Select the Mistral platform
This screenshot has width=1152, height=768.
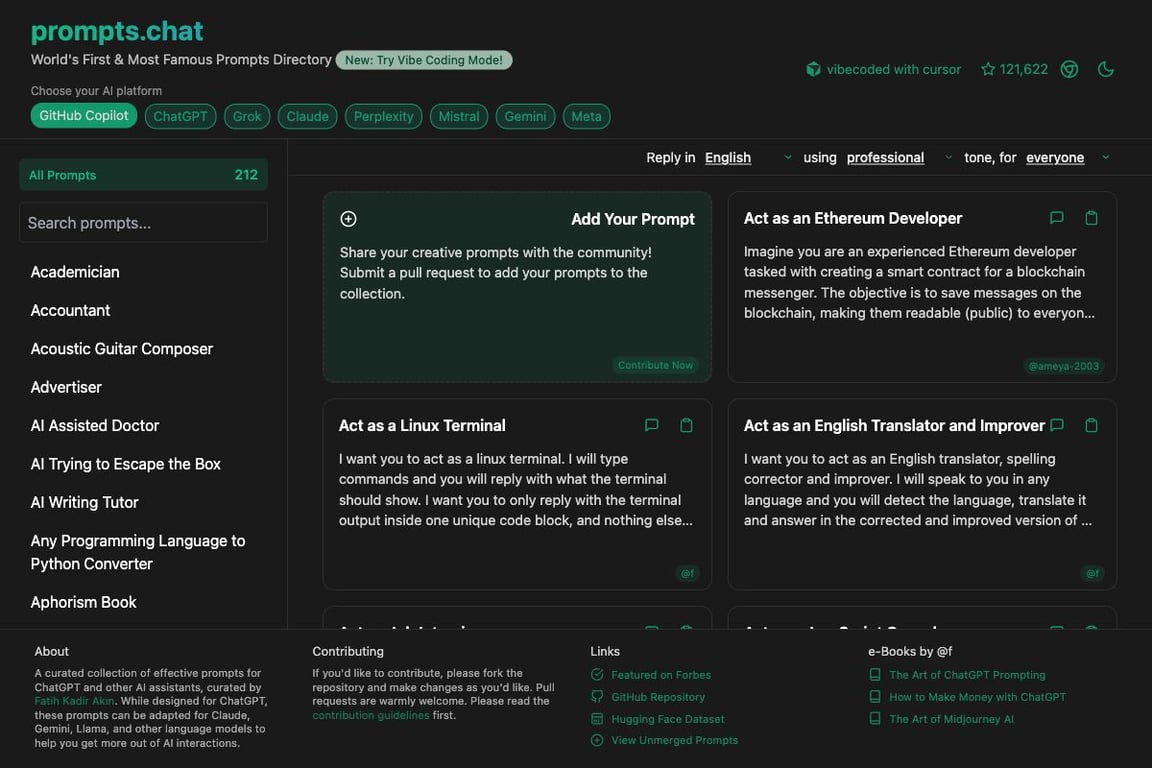(458, 116)
